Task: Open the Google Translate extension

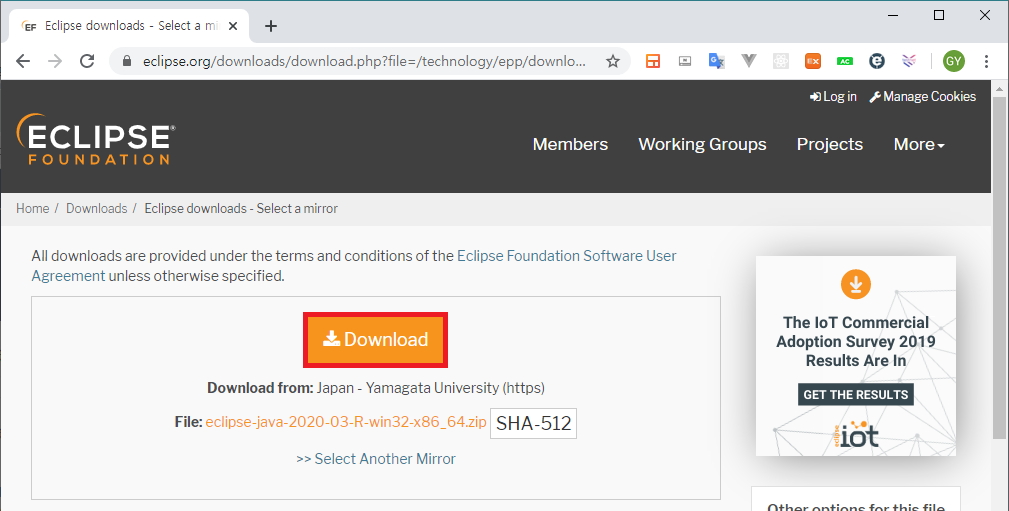Action: (x=716, y=61)
